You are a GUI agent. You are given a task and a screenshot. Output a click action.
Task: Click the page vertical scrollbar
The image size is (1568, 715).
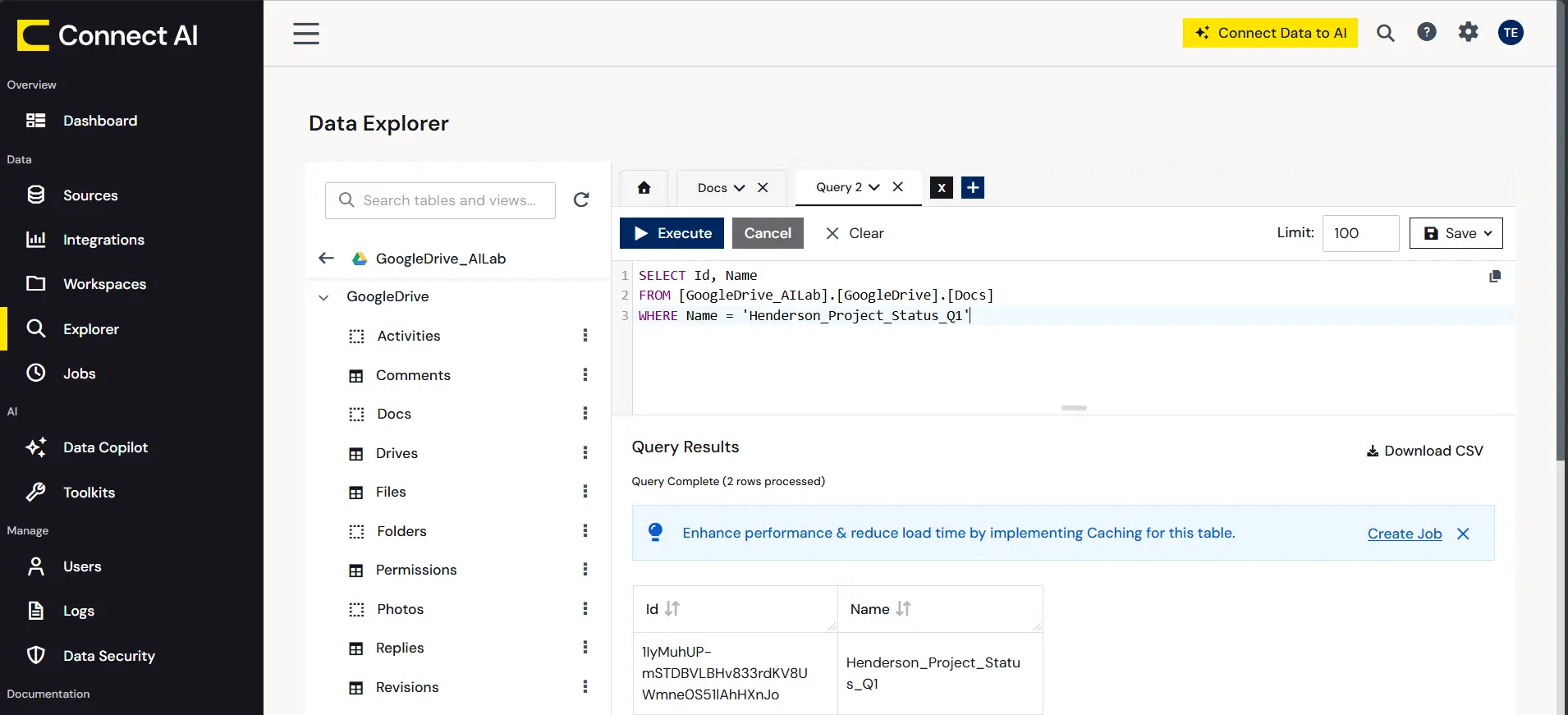[x=1561, y=230]
